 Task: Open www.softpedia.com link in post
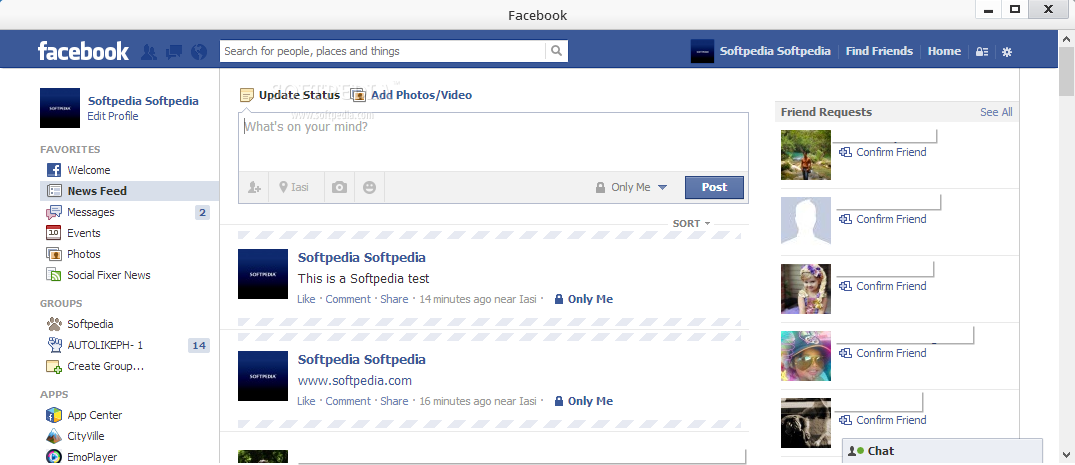pyautogui.click(x=354, y=381)
